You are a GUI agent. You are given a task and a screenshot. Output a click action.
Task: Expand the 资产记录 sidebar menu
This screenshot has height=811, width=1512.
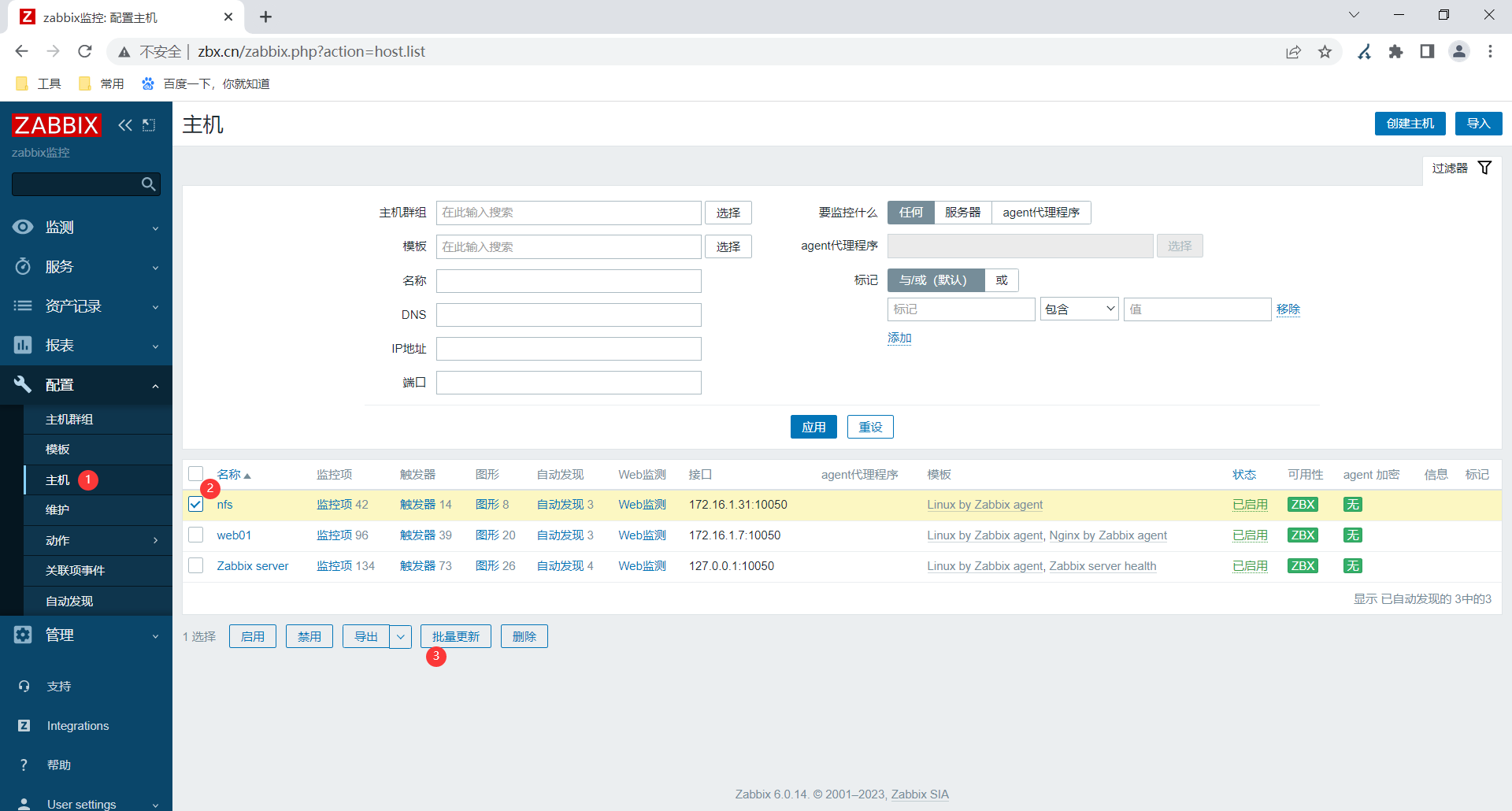tap(86, 306)
